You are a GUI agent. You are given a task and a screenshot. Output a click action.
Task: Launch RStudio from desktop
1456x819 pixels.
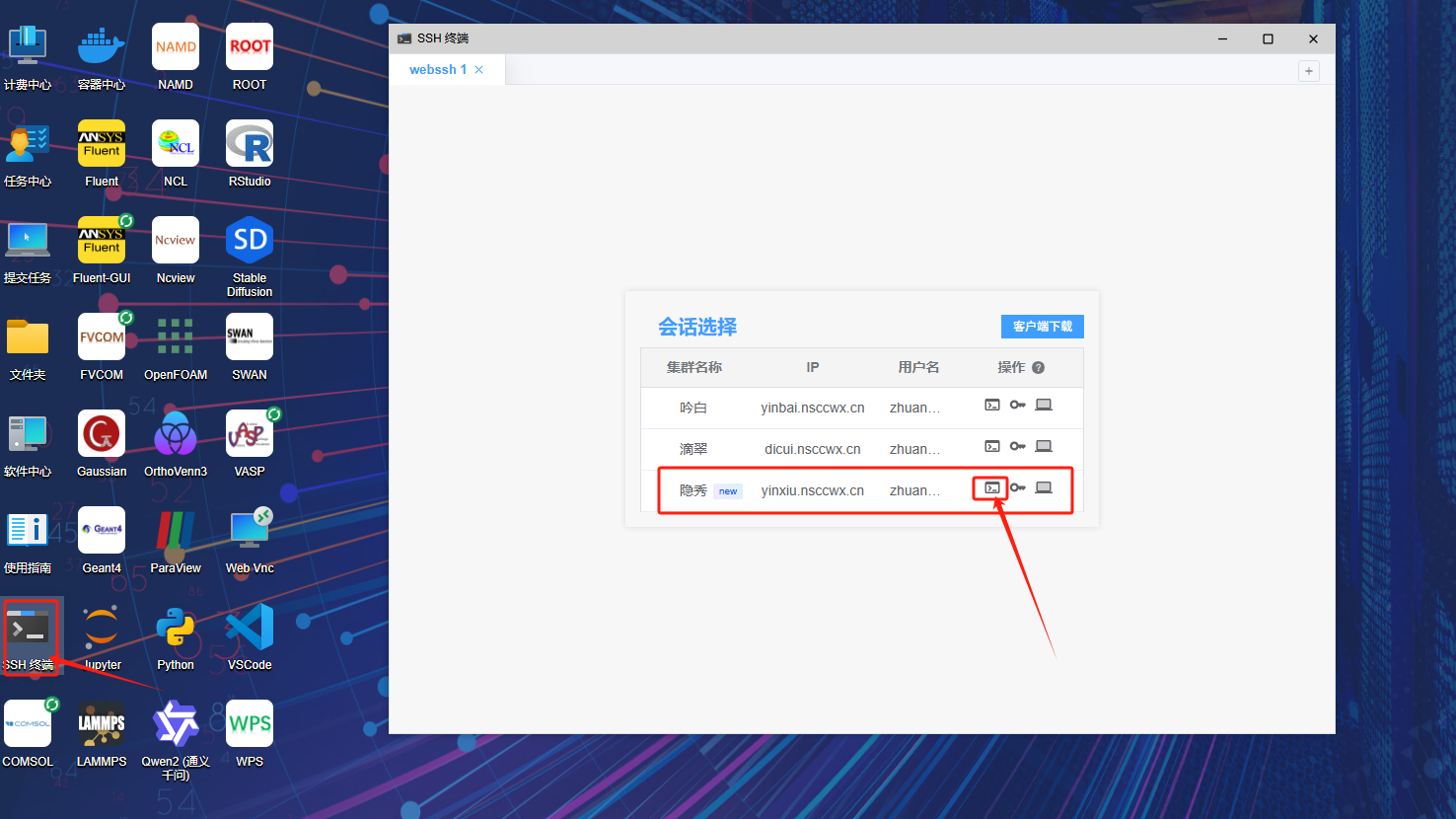pyautogui.click(x=250, y=144)
